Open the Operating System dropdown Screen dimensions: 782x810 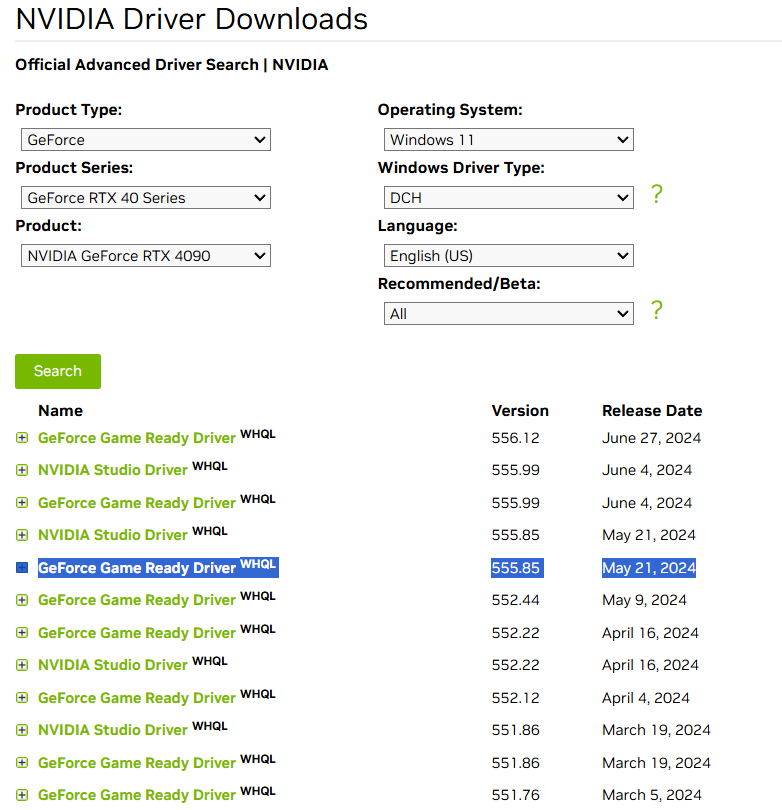click(508, 140)
